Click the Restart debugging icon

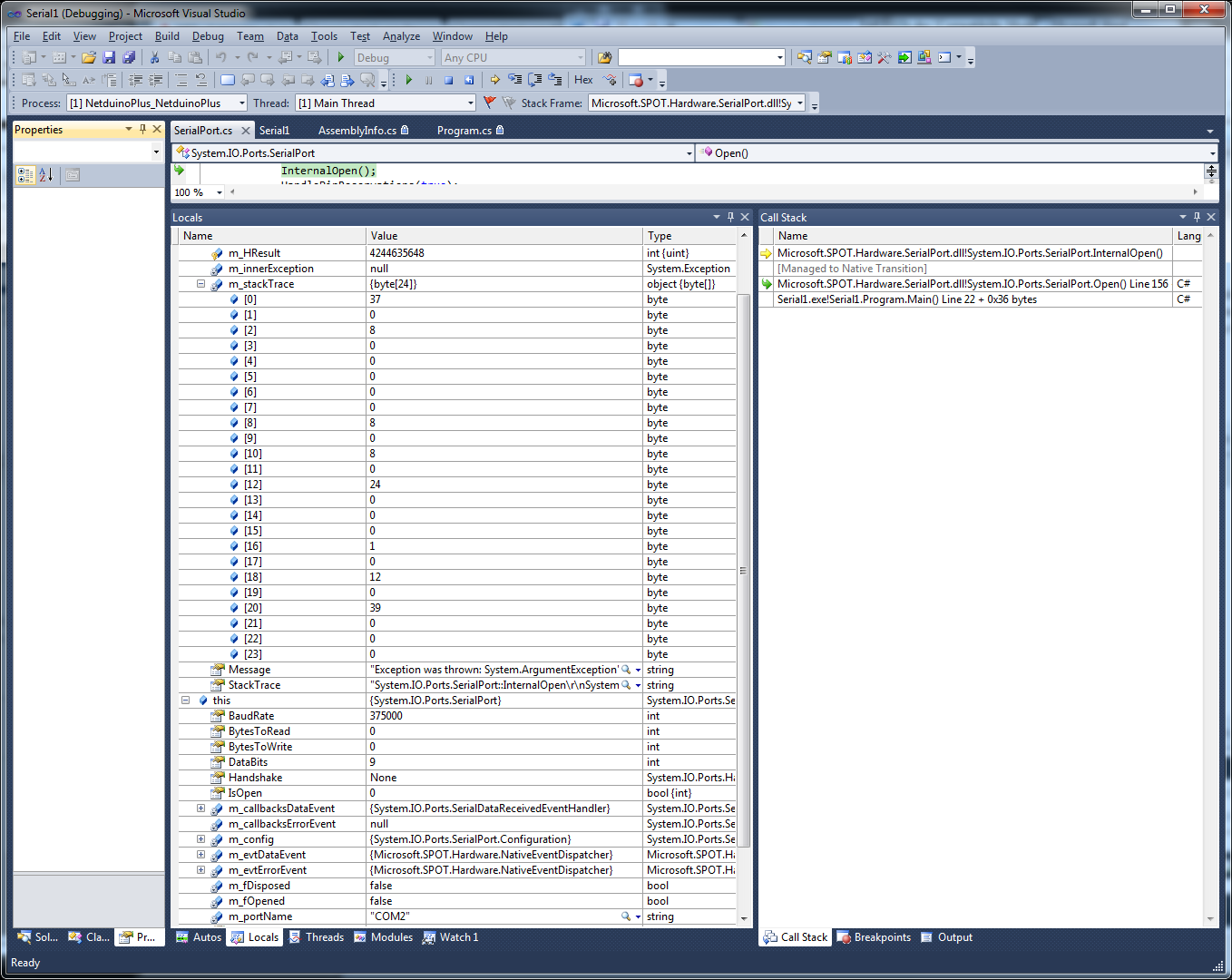point(468,80)
